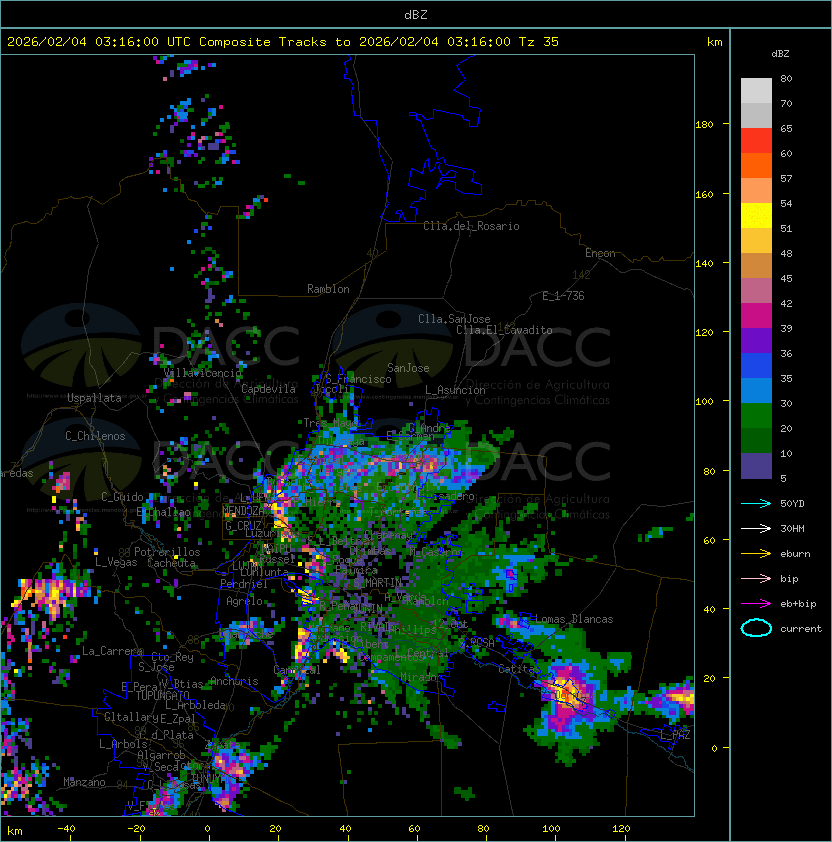The image size is (832, 842).
Task: Click the Lomas_Blancas place label
Action: click(x=574, y=619)
